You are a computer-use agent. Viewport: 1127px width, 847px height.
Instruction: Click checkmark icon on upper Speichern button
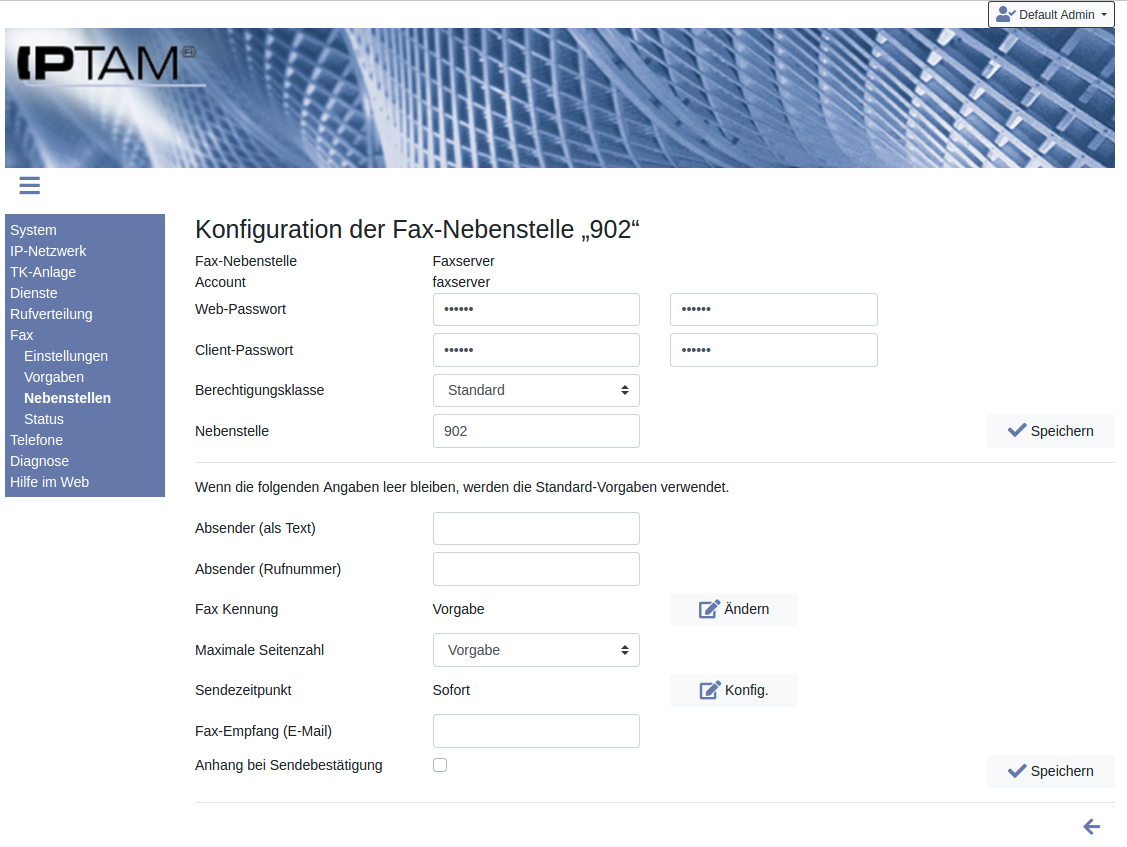[1017, 431]
